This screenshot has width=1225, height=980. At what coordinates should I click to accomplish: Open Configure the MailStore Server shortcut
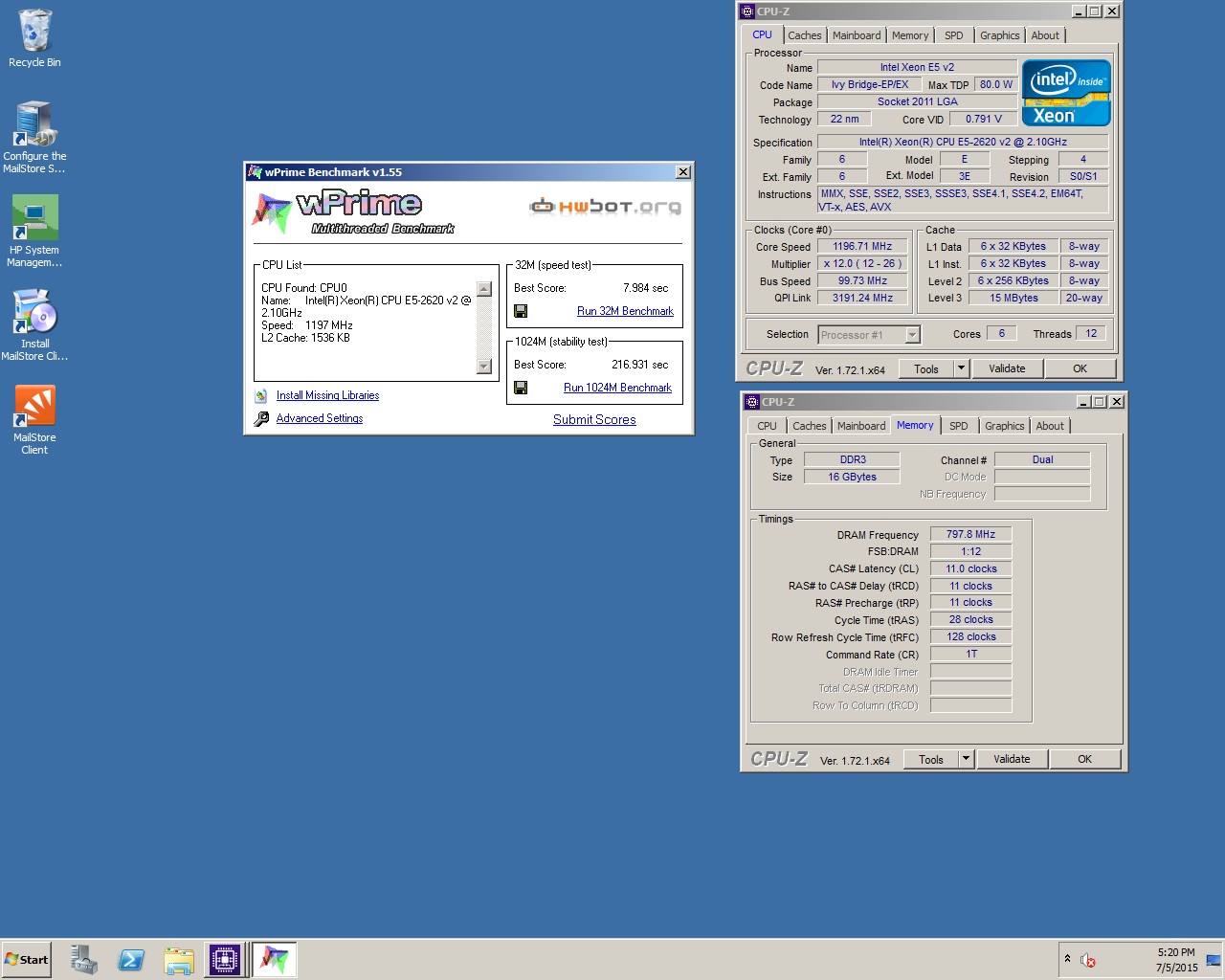pos(34,138)
